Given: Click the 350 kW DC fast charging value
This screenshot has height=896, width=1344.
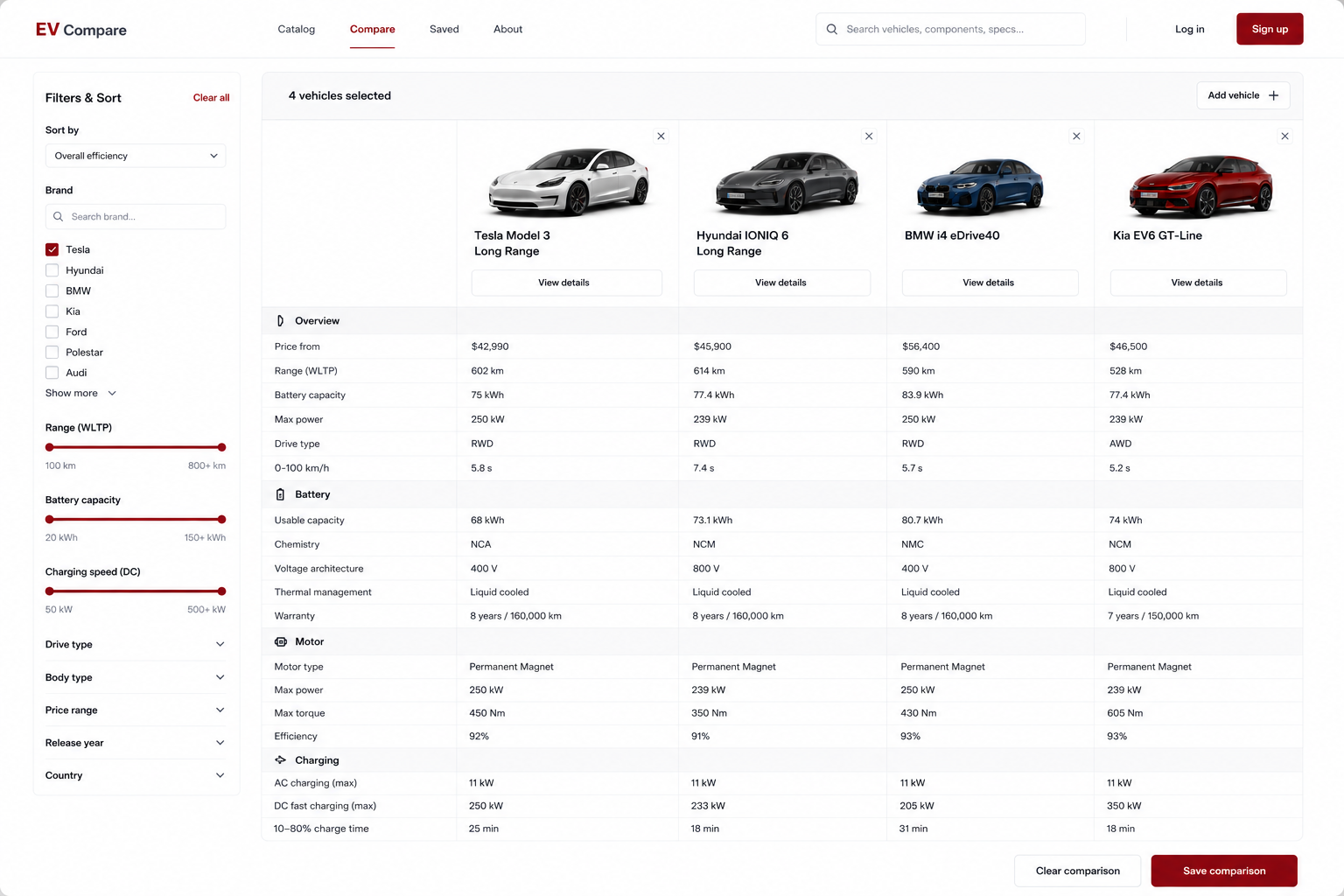Looking at the screenshot, I should (x=1124, y=806).
